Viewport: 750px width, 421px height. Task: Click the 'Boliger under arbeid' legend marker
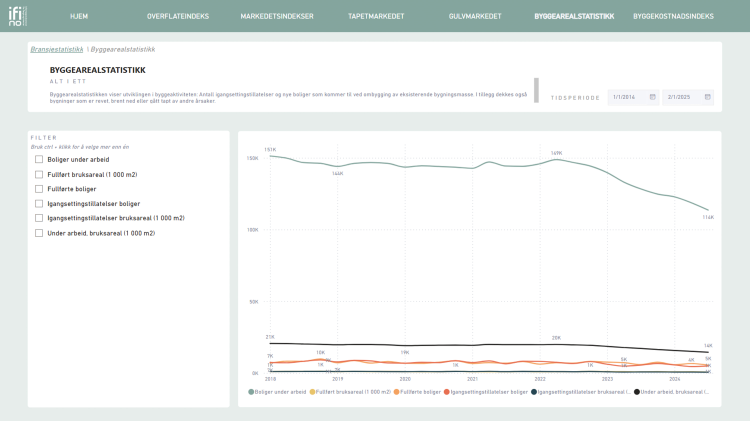(252, 392)
